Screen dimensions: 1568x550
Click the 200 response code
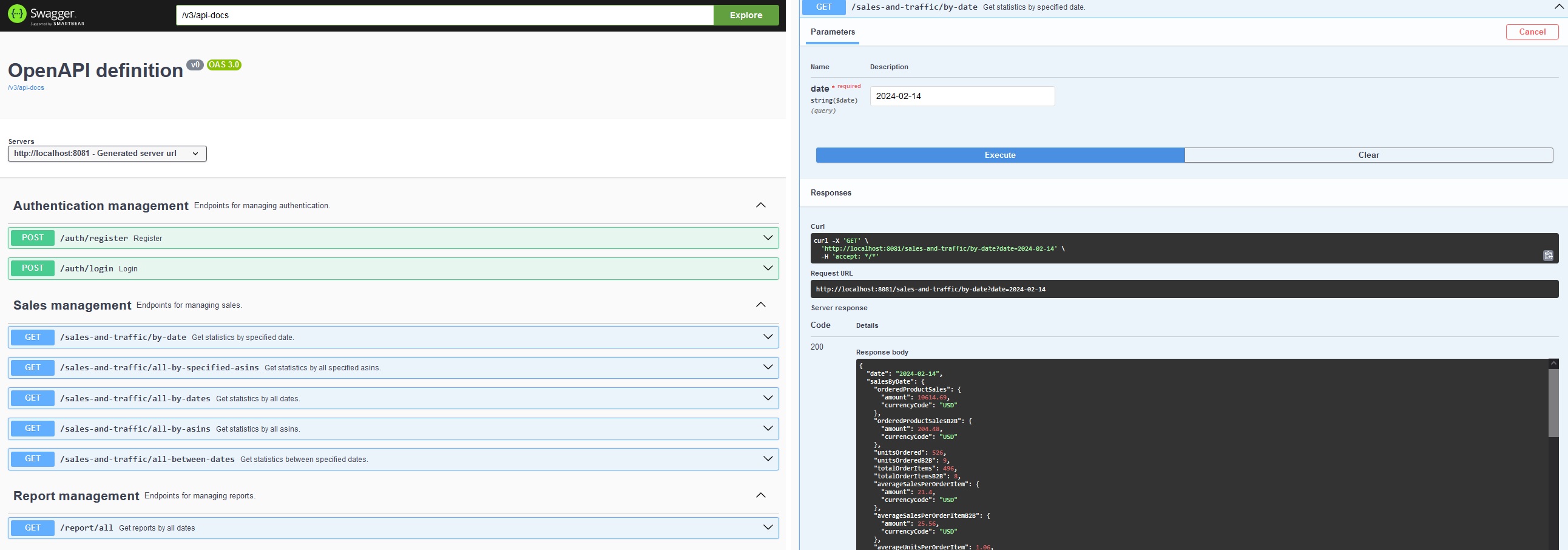click(x=817, y=347)
